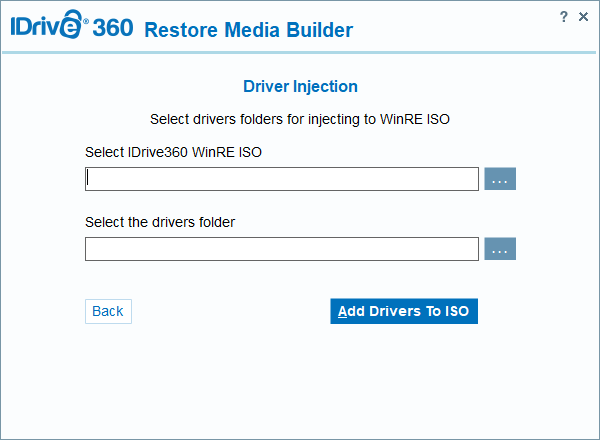Click the 'Select IDrive360 WinRE ISO' label
The image size is (600, 440).
(174, 152)
